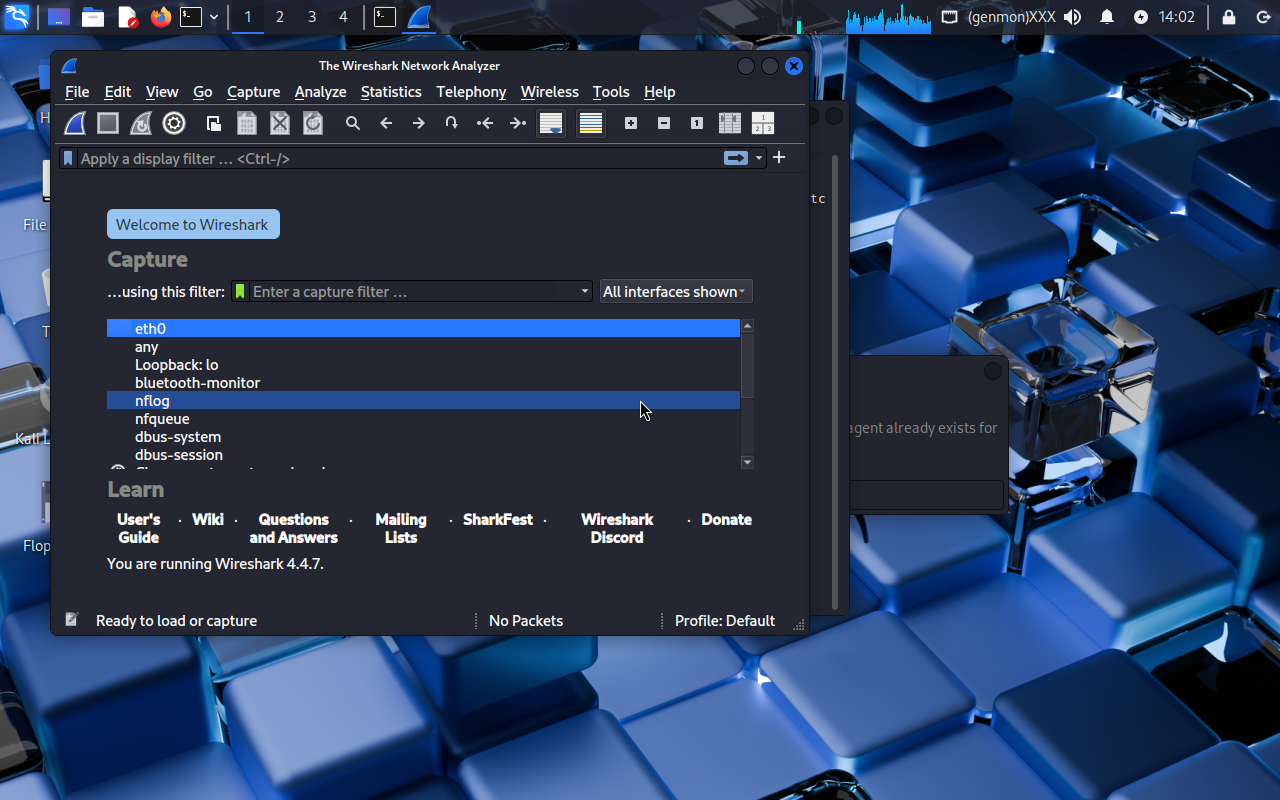Open Mailing Lists link

[401, 528]
